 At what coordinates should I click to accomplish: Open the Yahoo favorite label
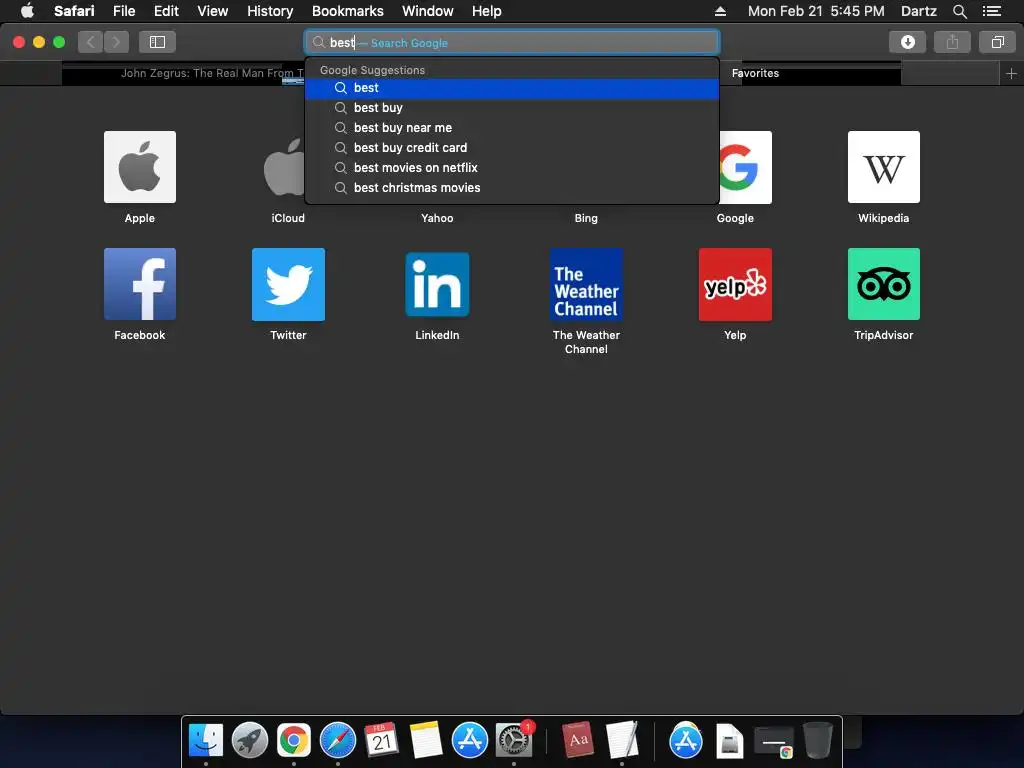437,218
